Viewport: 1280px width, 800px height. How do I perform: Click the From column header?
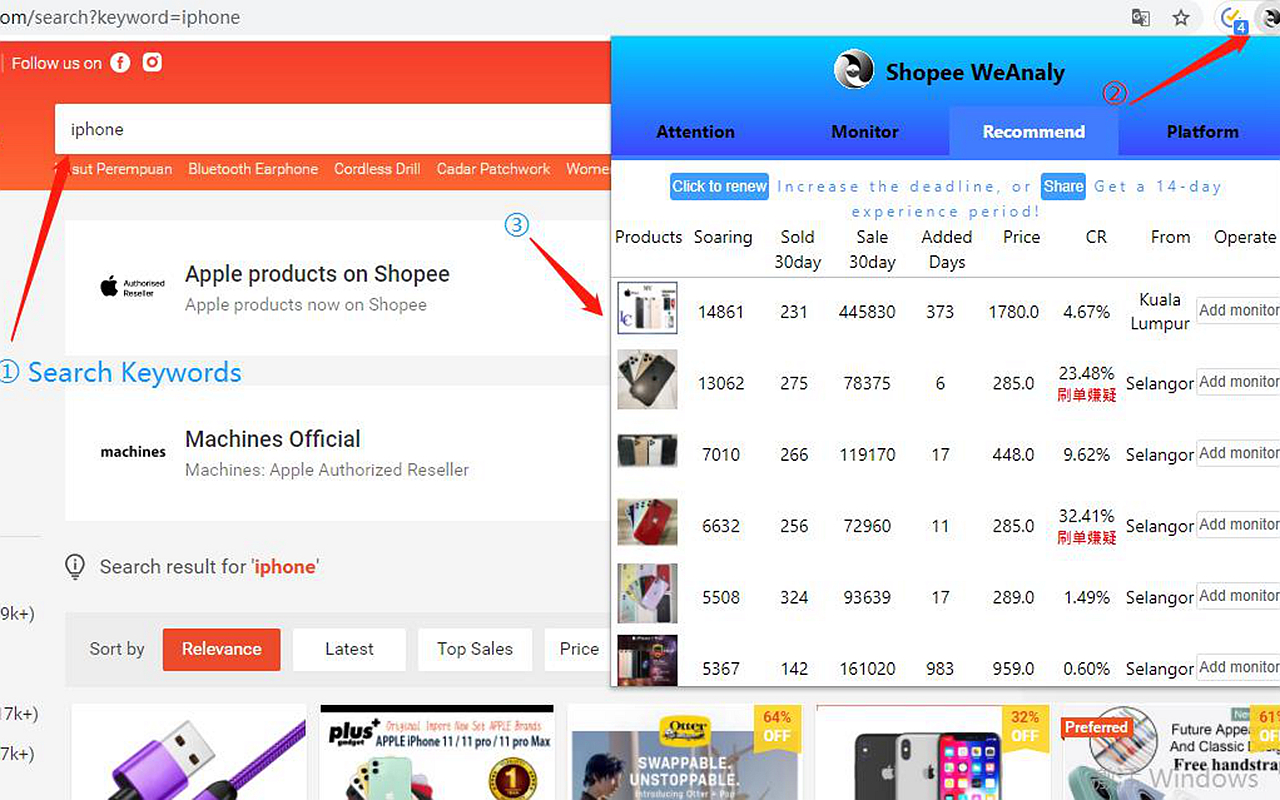pos(1170,237)
